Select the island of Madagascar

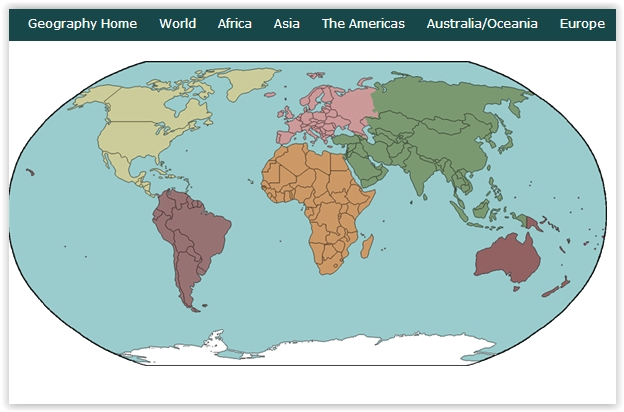click(x=367, y=246)
